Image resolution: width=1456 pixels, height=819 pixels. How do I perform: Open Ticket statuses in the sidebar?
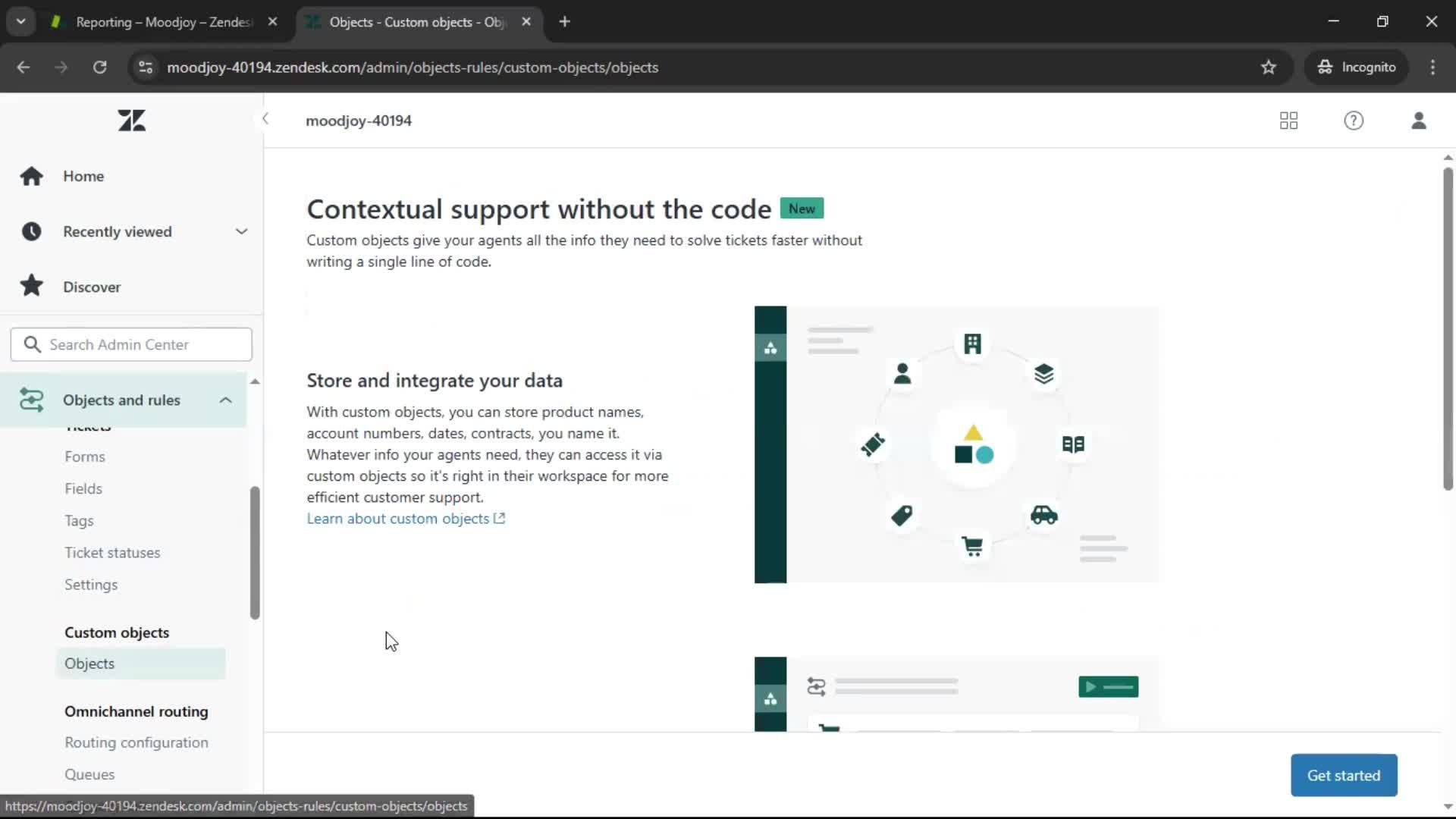pos(112,553)
